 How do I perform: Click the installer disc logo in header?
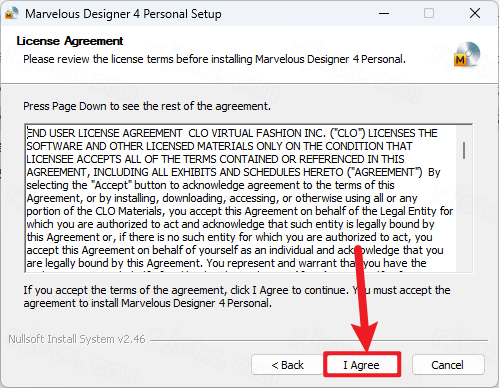(x=467, y=54)
